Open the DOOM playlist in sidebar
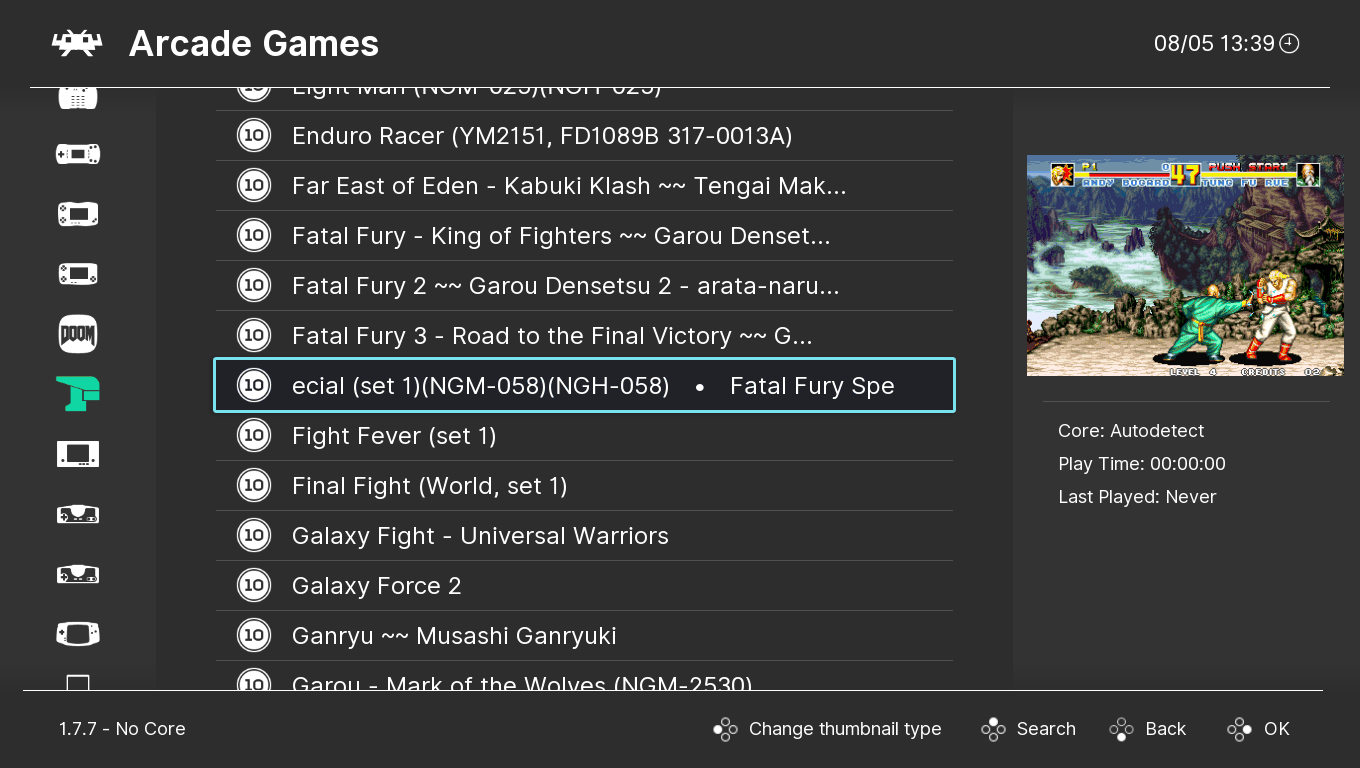The width and height of the screenshot is (1360, 768). 78,334
